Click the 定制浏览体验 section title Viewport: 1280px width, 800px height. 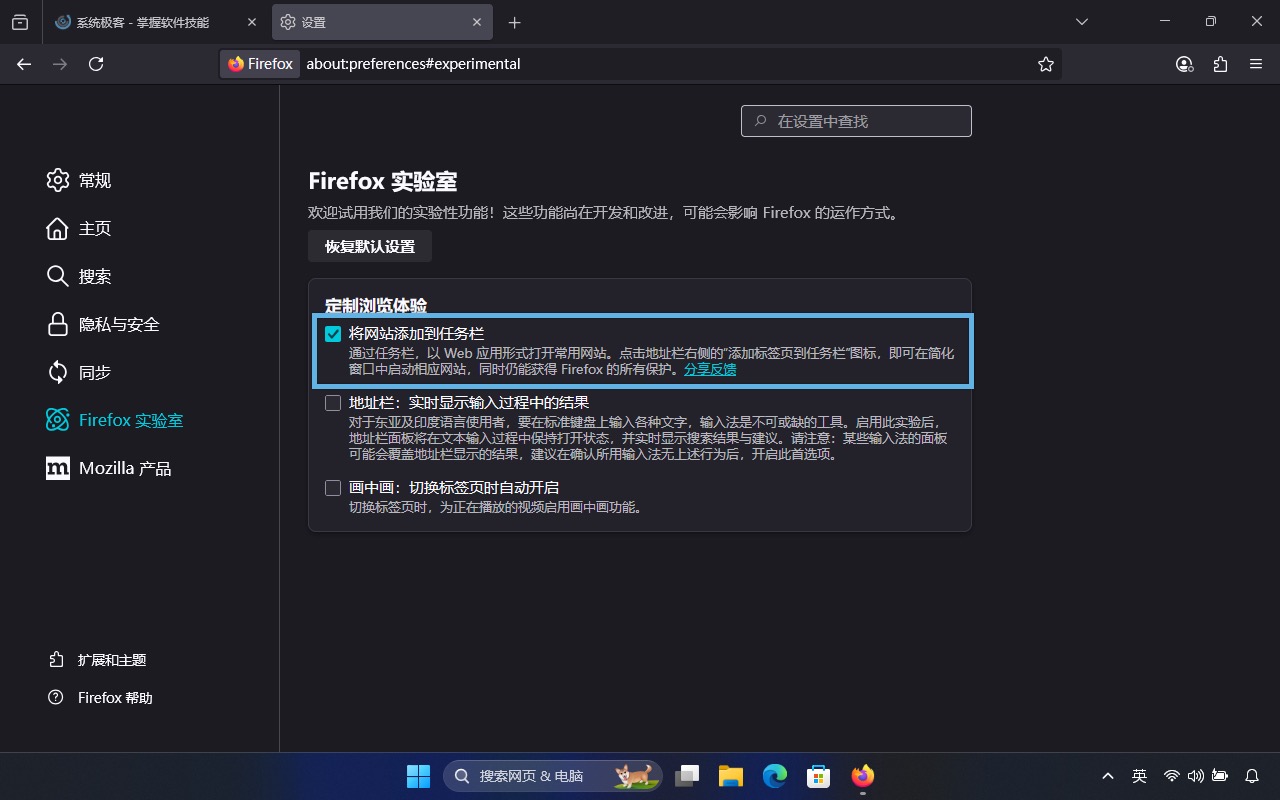coord(376,305)
